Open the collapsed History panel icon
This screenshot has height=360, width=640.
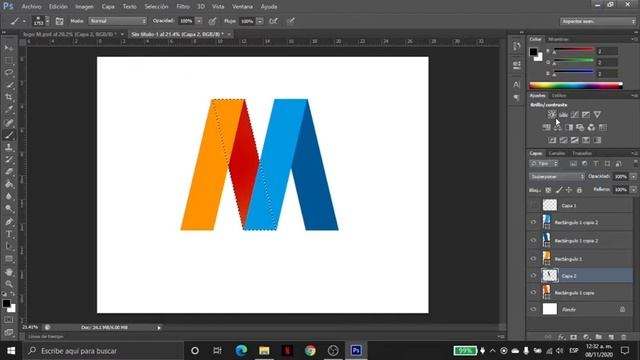517,47
